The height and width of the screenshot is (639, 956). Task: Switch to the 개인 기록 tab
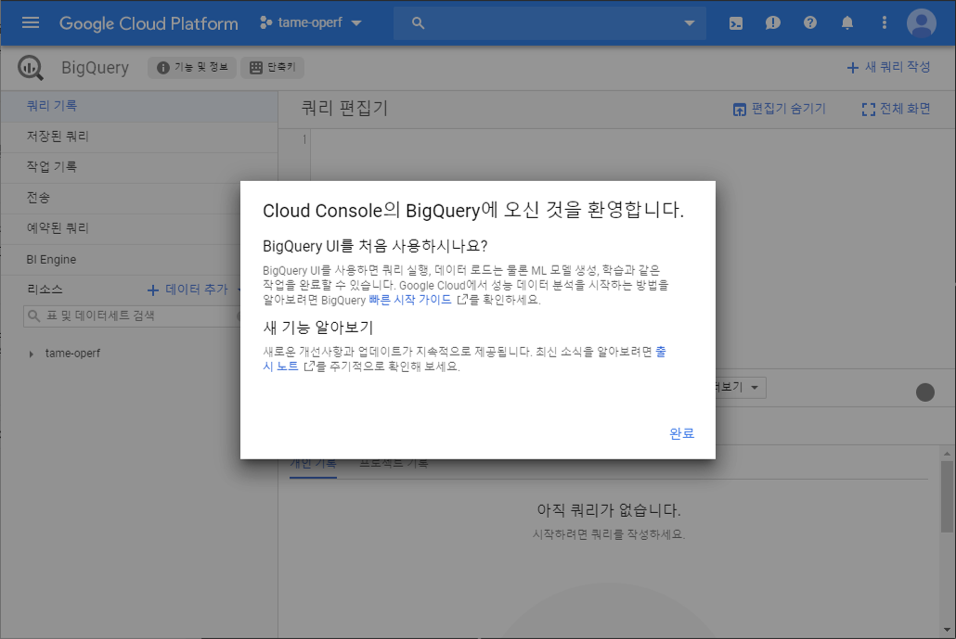click(x=313, y=465)
